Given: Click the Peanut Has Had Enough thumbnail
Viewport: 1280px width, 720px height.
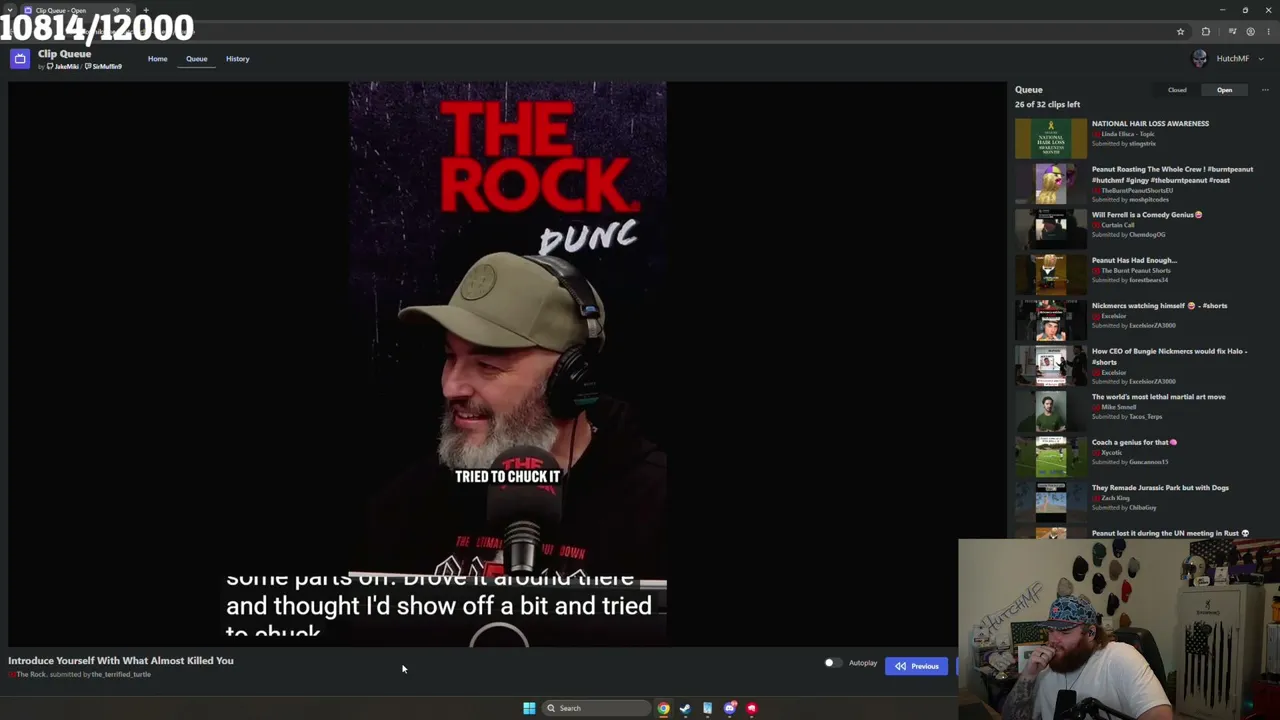Looking at the screenshot, I should click(1050, 274).
